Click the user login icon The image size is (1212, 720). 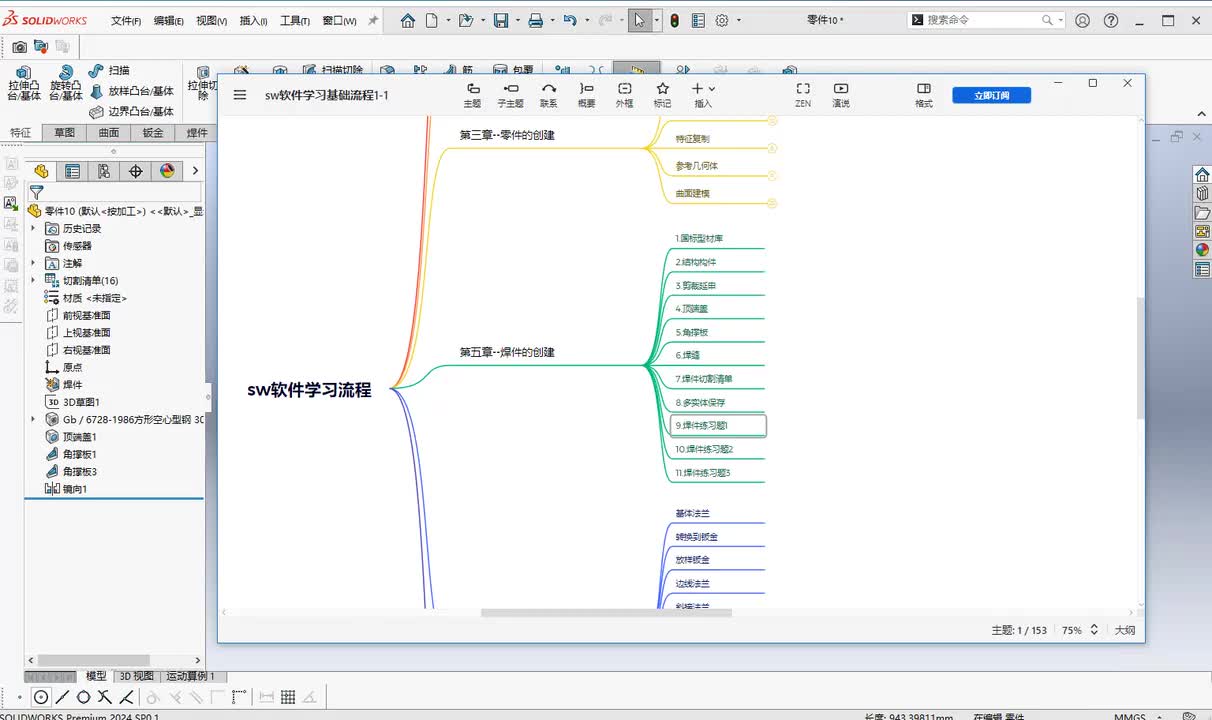coord(1082,20)
